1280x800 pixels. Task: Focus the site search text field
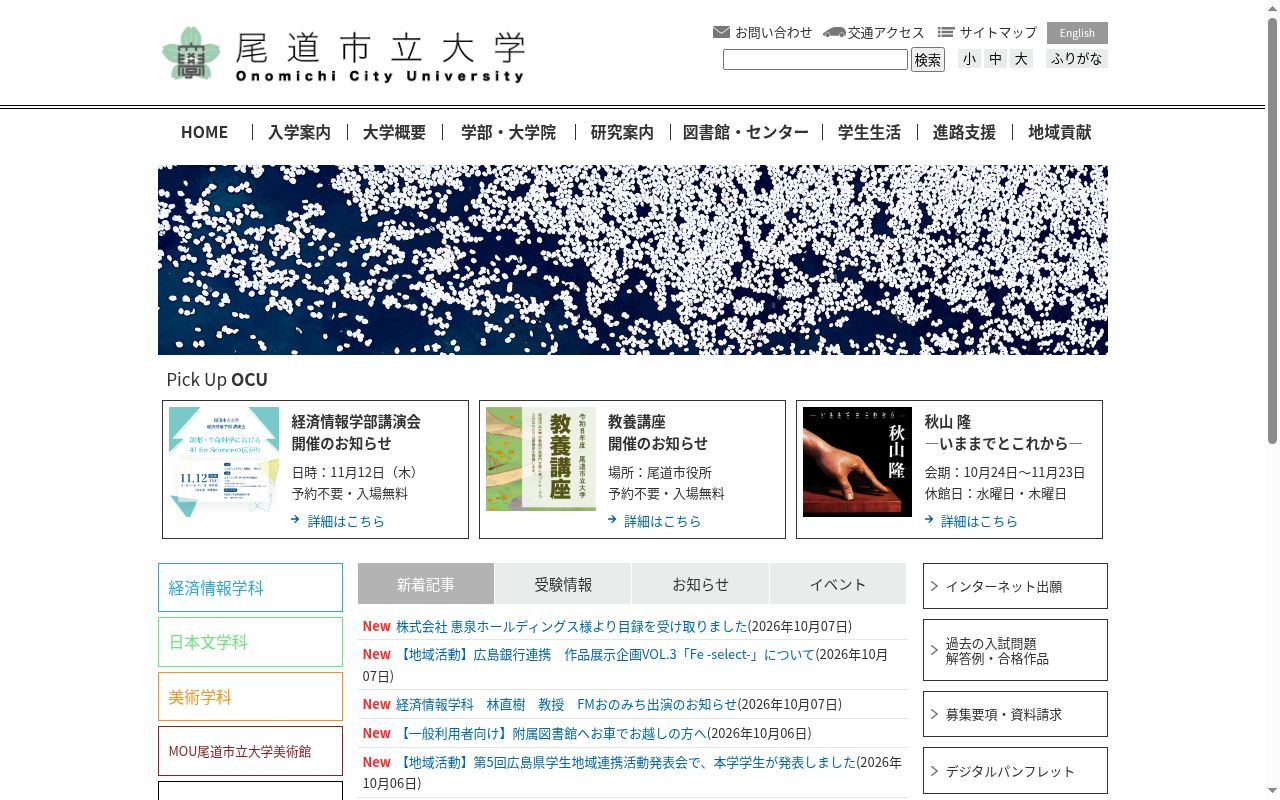point(815,60)
